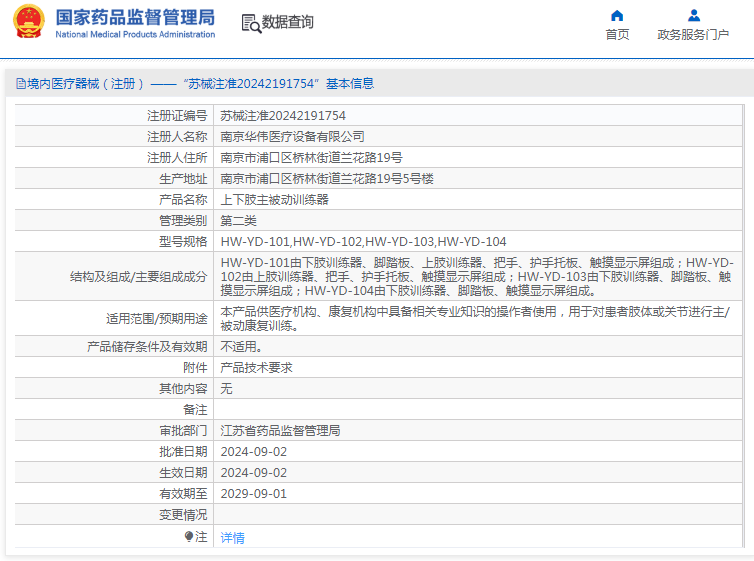Click the 产品名称 label

click(183, 200)
